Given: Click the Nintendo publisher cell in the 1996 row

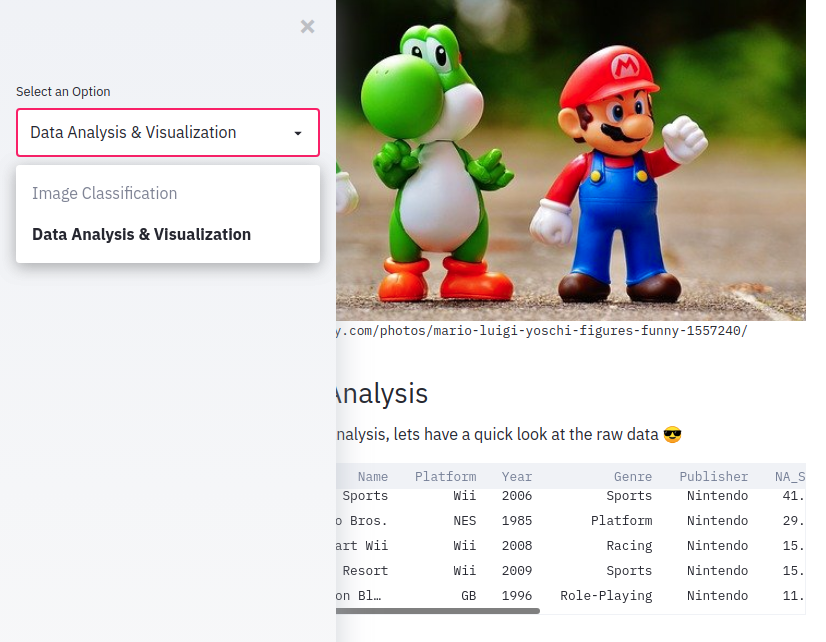Looking at the screenshot, I should tap(717, 596).
